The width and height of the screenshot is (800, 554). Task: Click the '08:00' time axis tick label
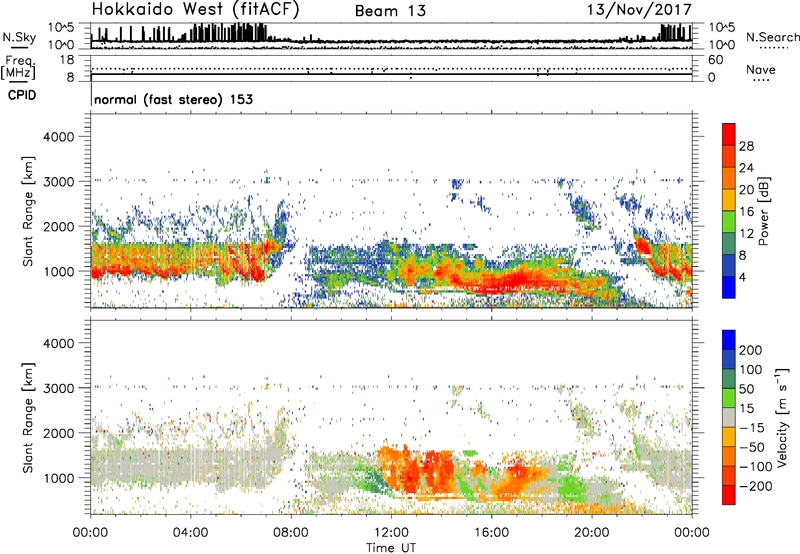(291, 533)
